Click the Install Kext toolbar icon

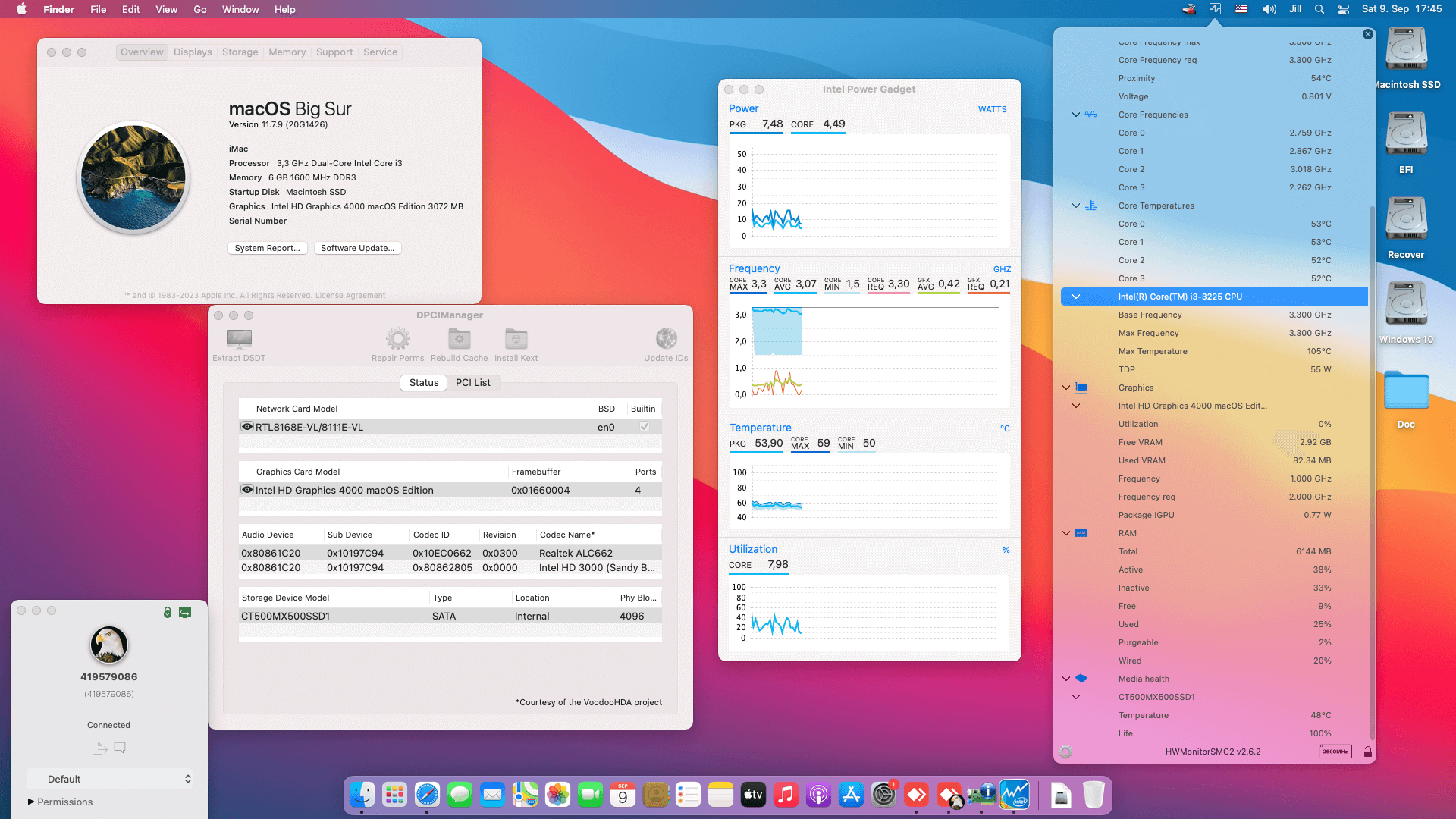pyautogui.click(x=516, y=338)
